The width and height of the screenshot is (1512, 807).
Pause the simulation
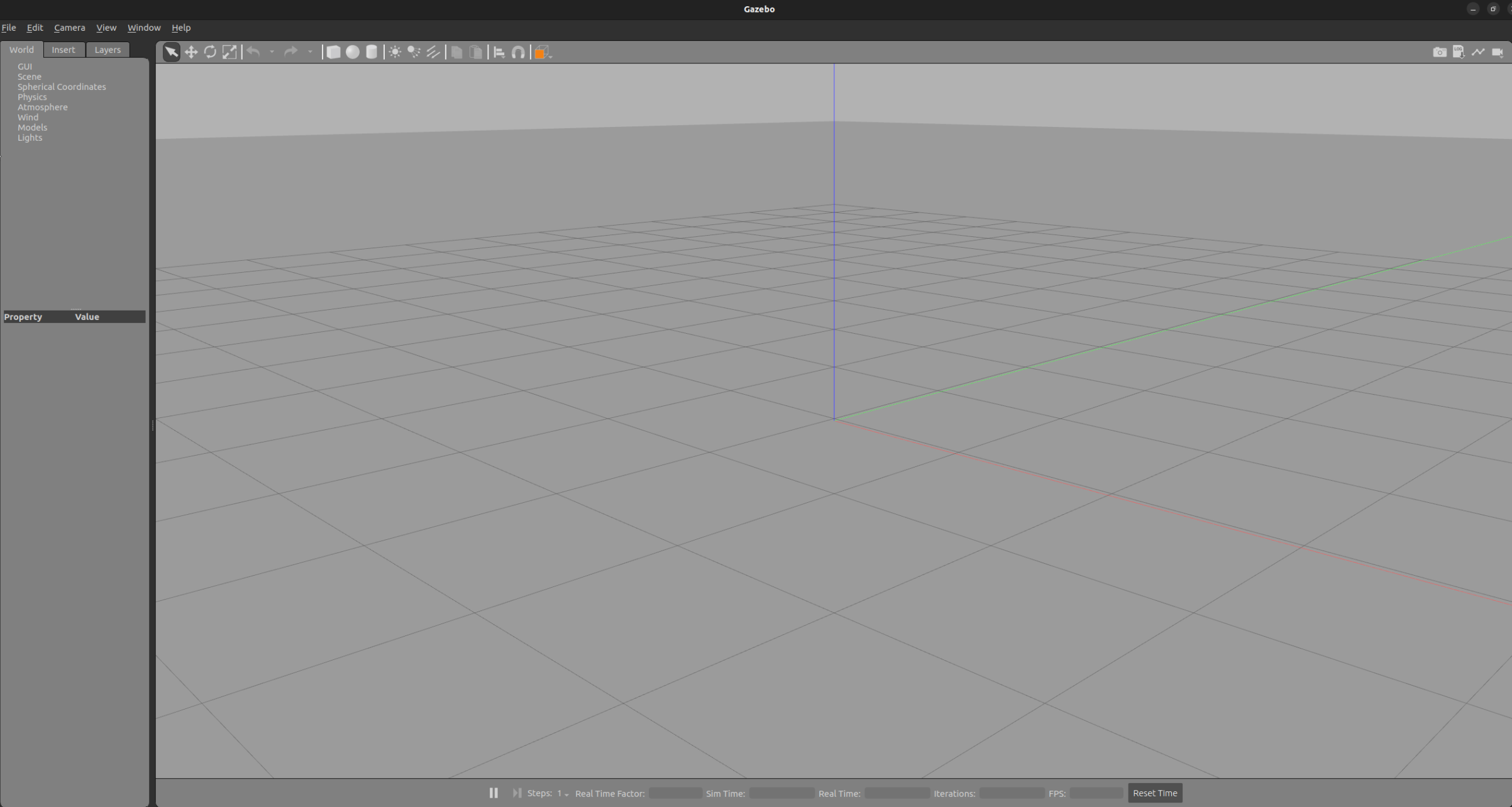[494, 793]
